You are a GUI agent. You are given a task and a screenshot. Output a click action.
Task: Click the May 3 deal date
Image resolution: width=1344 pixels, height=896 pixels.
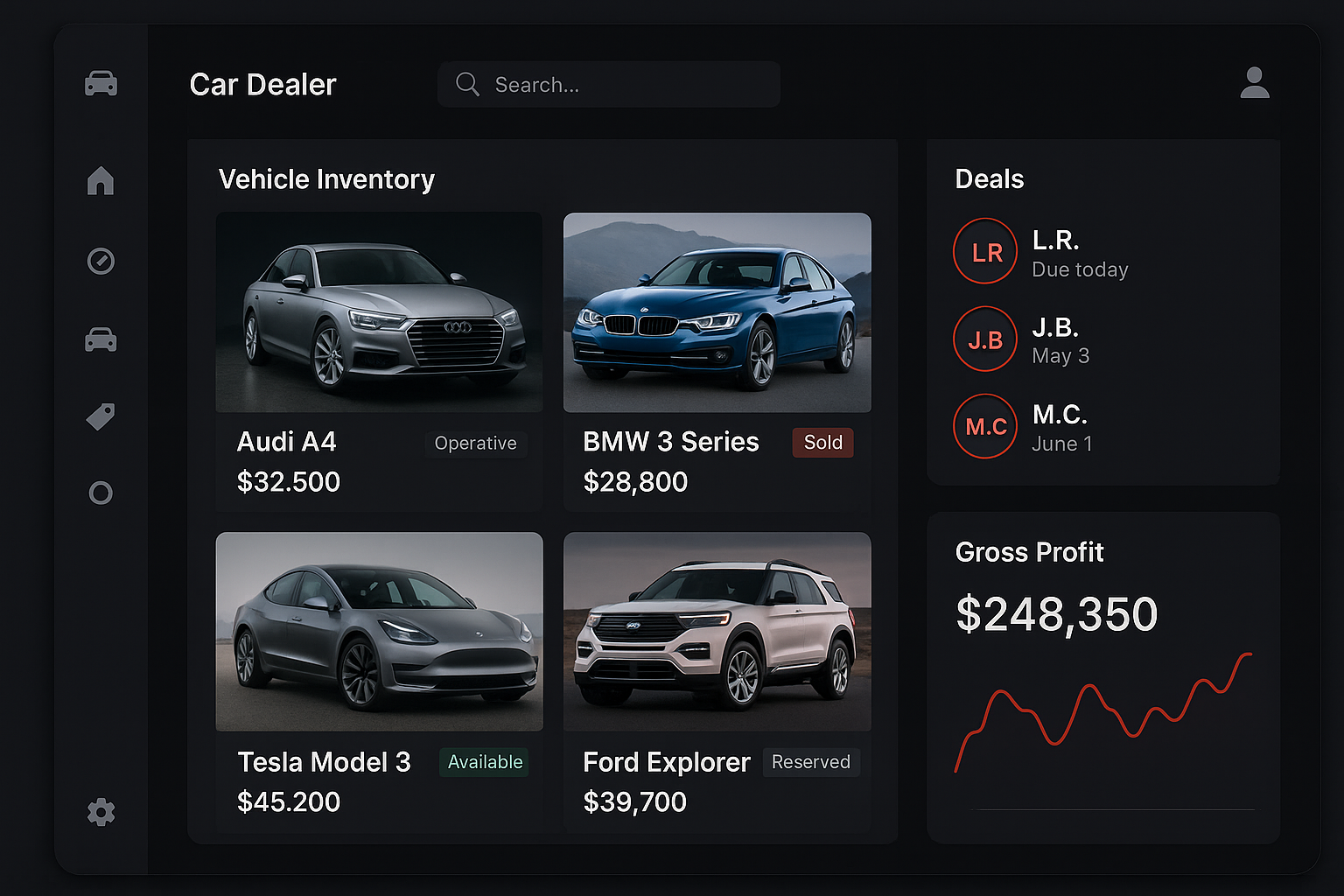[x=1060, y=356]
